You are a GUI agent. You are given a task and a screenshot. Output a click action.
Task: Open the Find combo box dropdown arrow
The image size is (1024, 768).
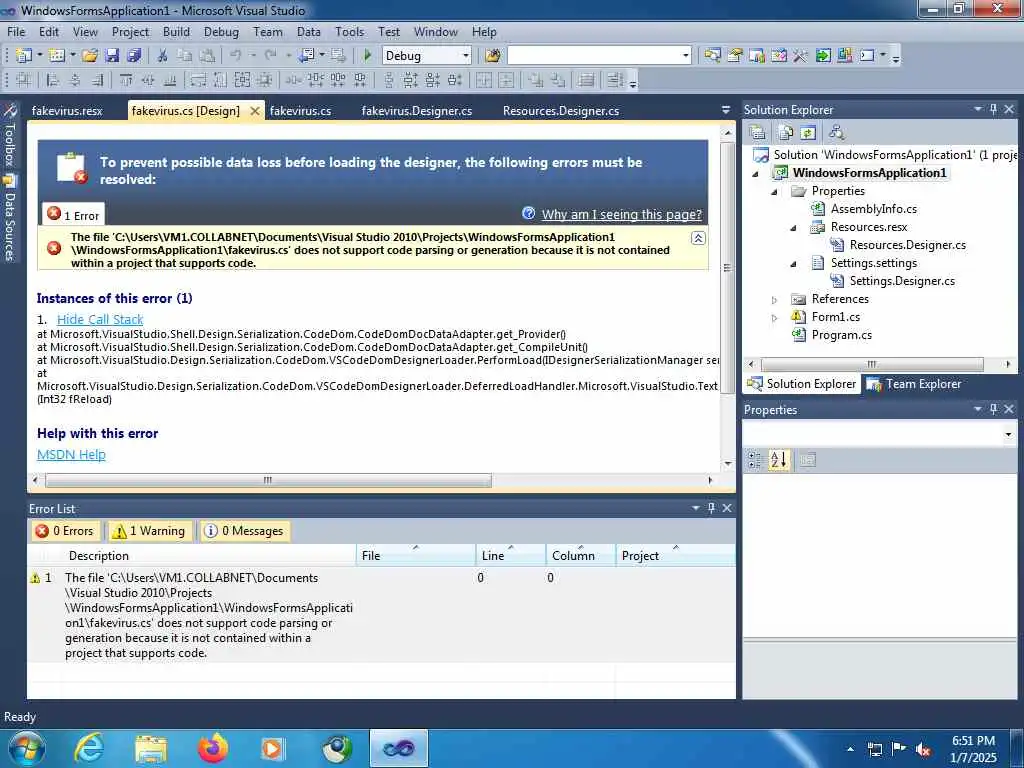click(686, 56)
